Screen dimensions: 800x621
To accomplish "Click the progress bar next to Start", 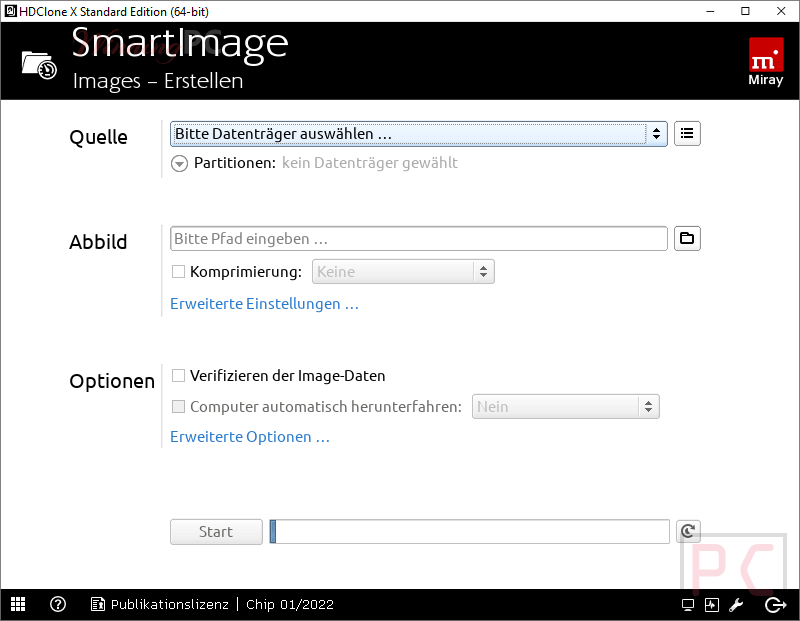I will tap(469, 532).
